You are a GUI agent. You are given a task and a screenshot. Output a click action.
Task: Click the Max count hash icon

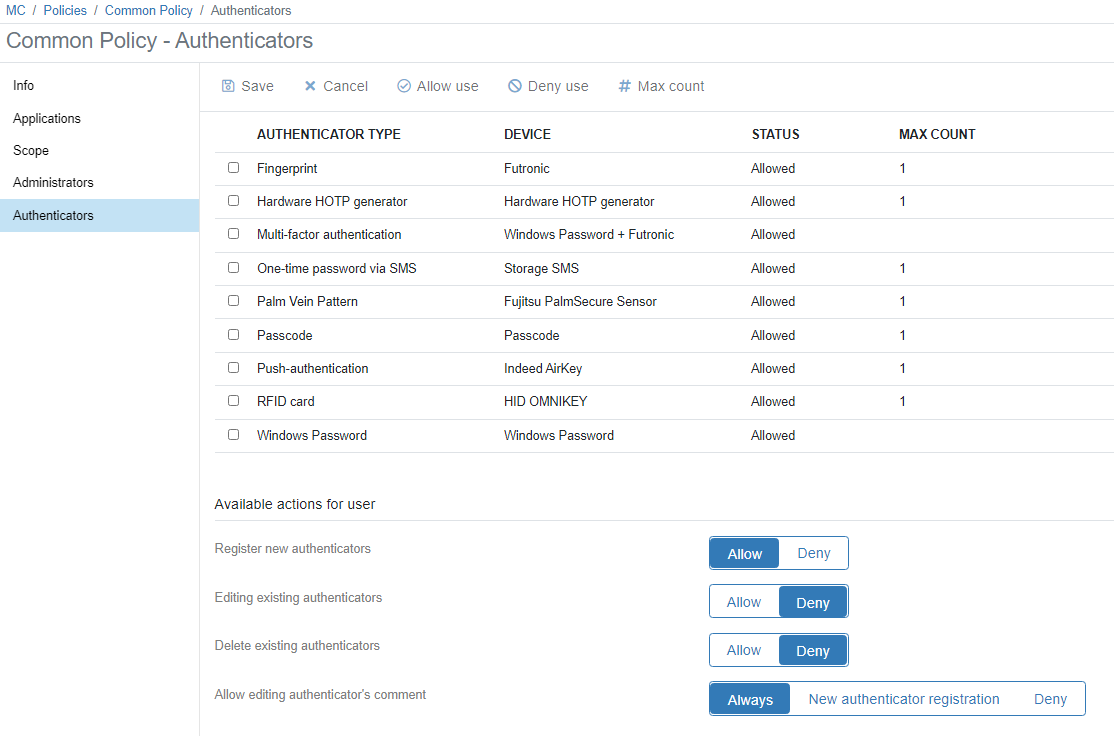(625, 86)
